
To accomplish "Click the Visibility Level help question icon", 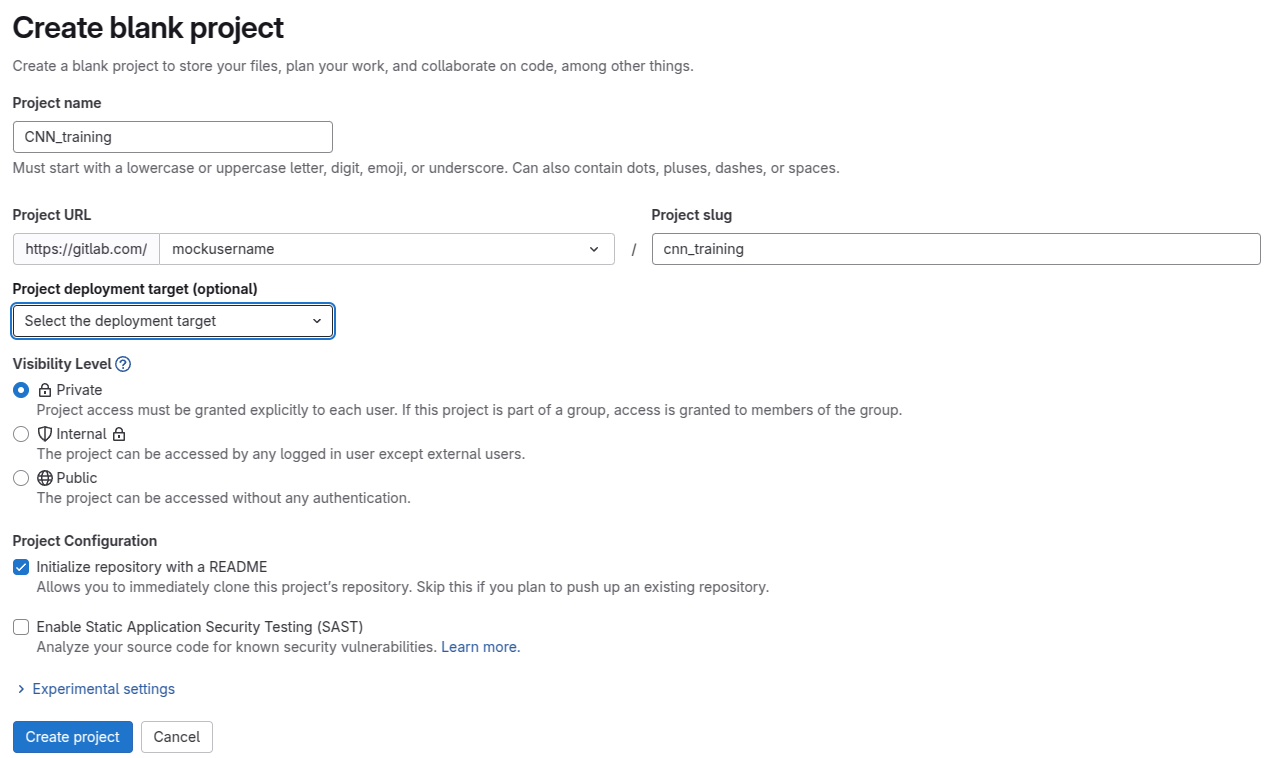I will [123, 364].
